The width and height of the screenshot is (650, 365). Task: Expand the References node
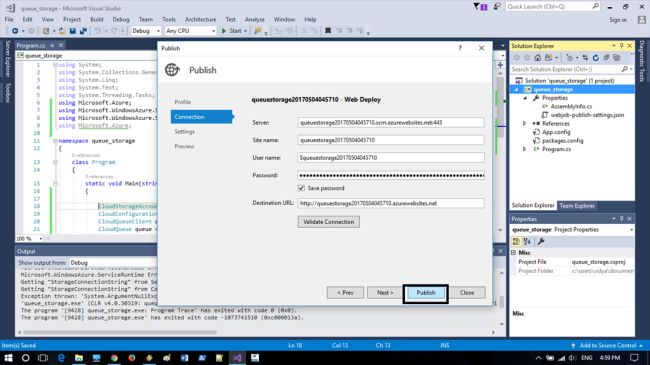[x=524, y=124]
